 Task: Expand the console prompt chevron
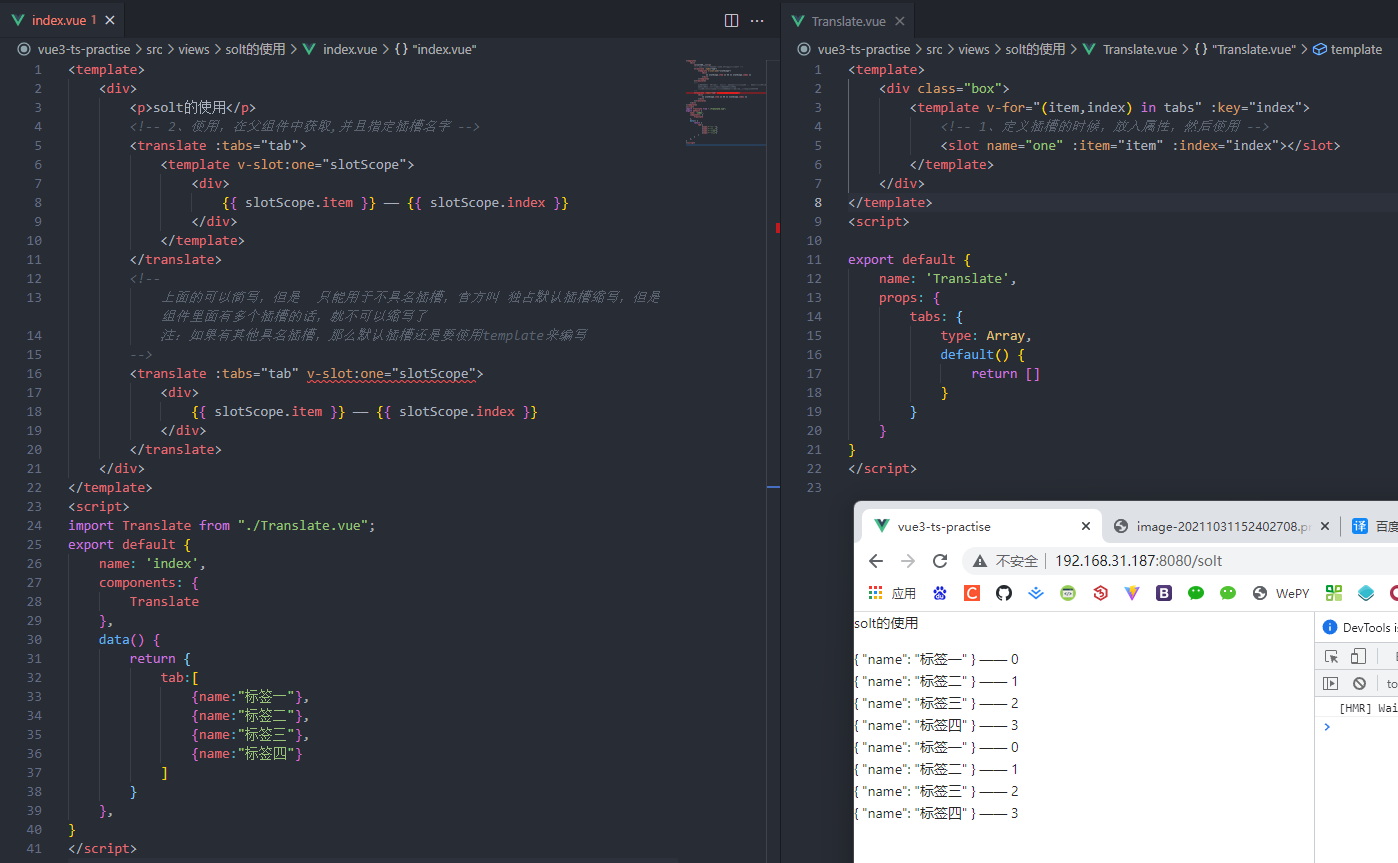tap(1327, 727)
